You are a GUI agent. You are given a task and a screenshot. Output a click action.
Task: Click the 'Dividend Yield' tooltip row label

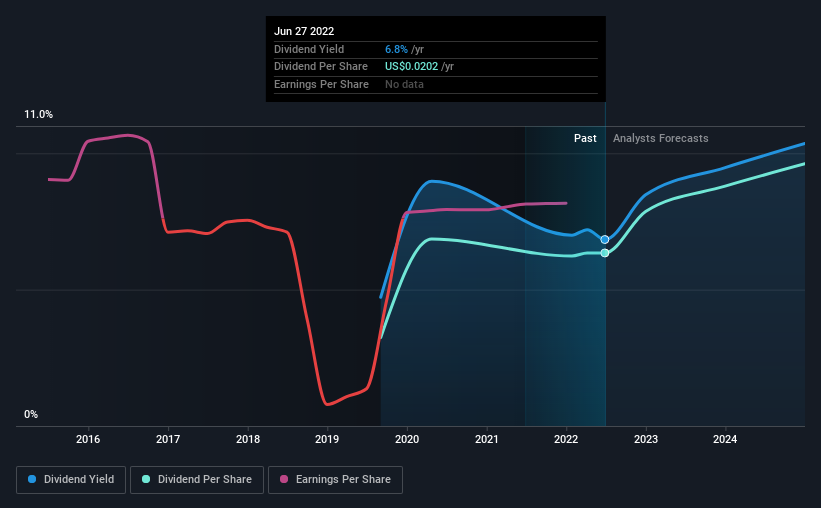point(309,49)
